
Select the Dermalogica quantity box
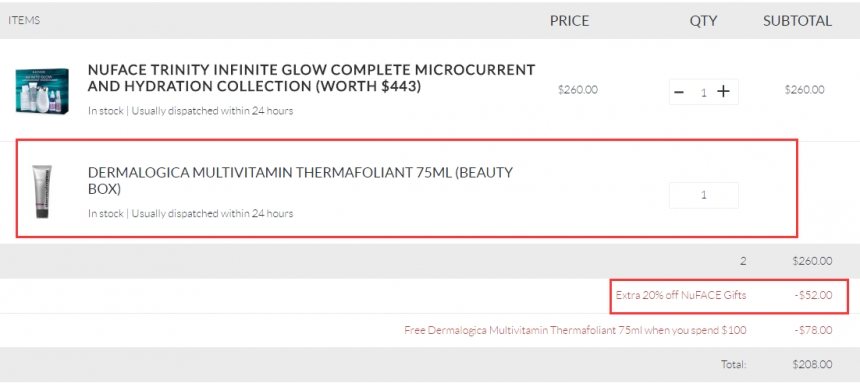(x=704, y=195)
